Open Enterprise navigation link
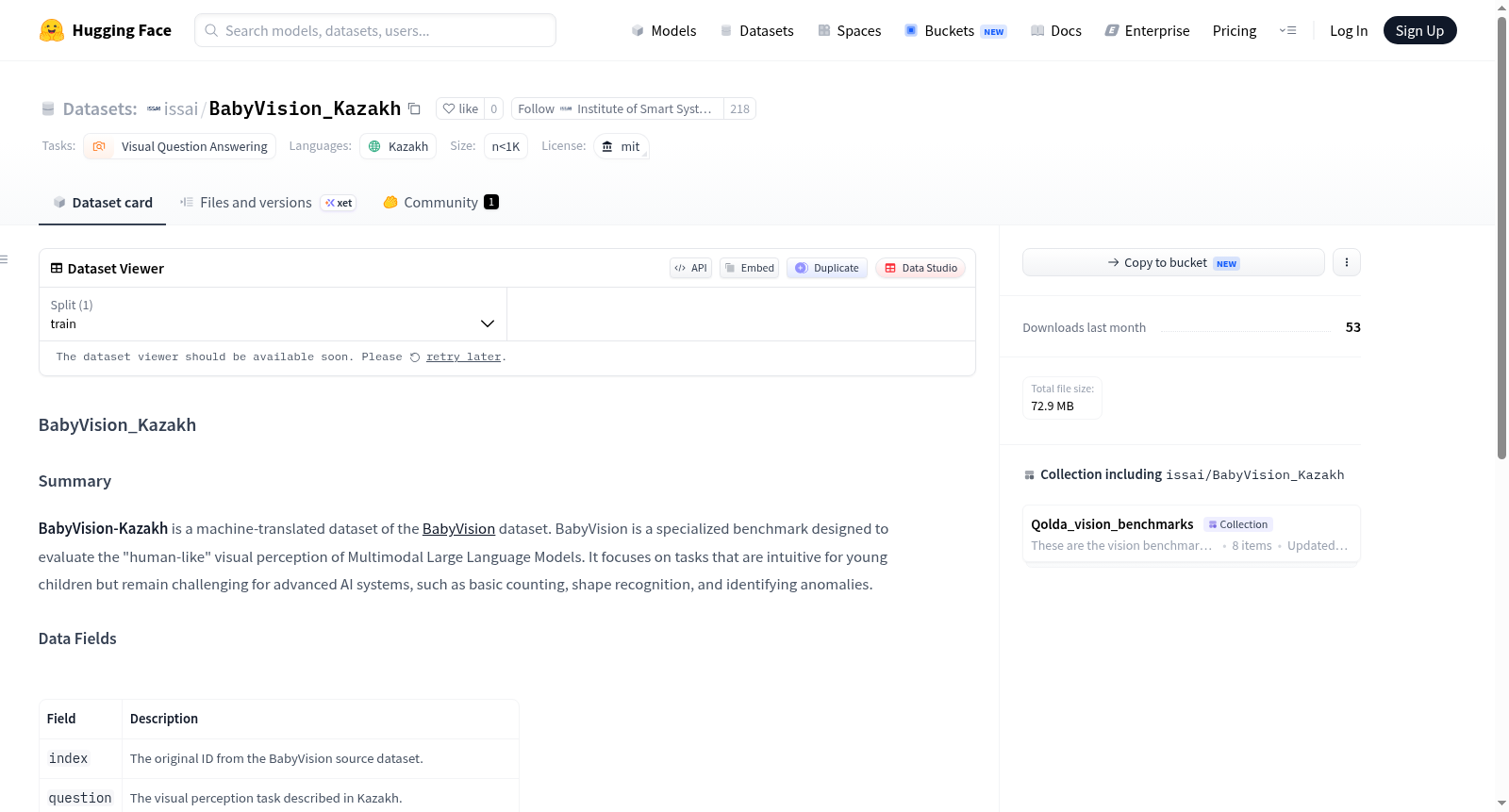 (x=1148, y=30)
